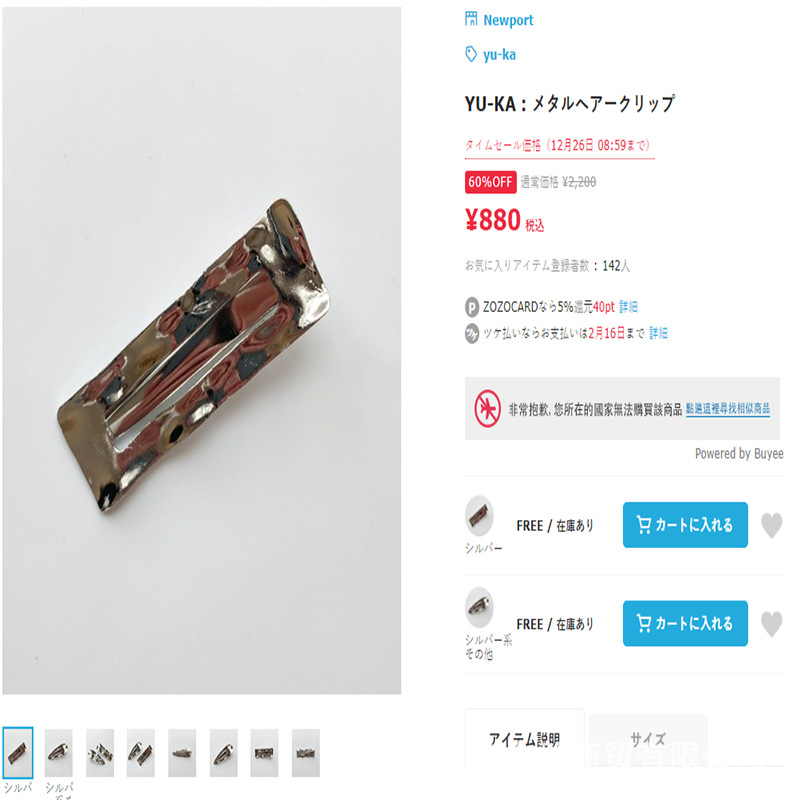
Task: Add the シルバー系その他 item to cart
Action: pos(685,623)
